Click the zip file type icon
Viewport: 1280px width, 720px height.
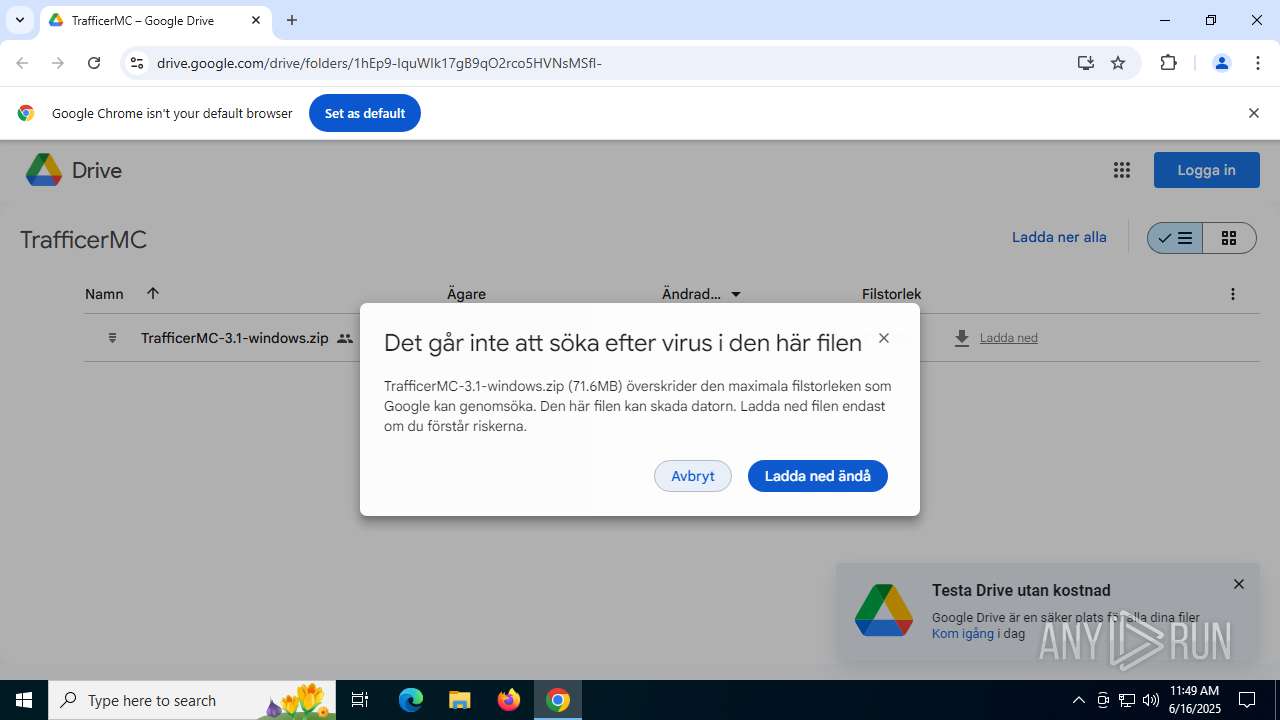[x=112, y=338]
